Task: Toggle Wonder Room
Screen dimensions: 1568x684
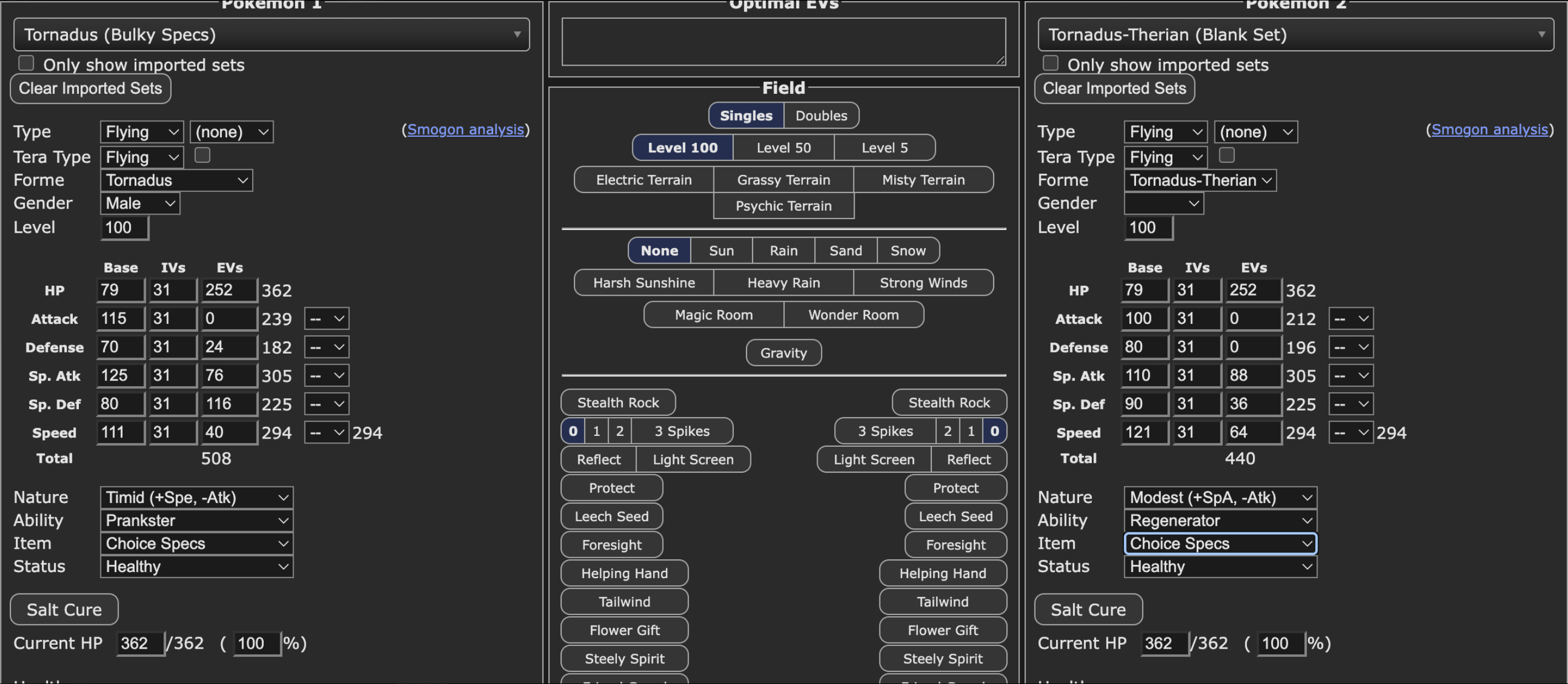Action: (x=854, y=314)
